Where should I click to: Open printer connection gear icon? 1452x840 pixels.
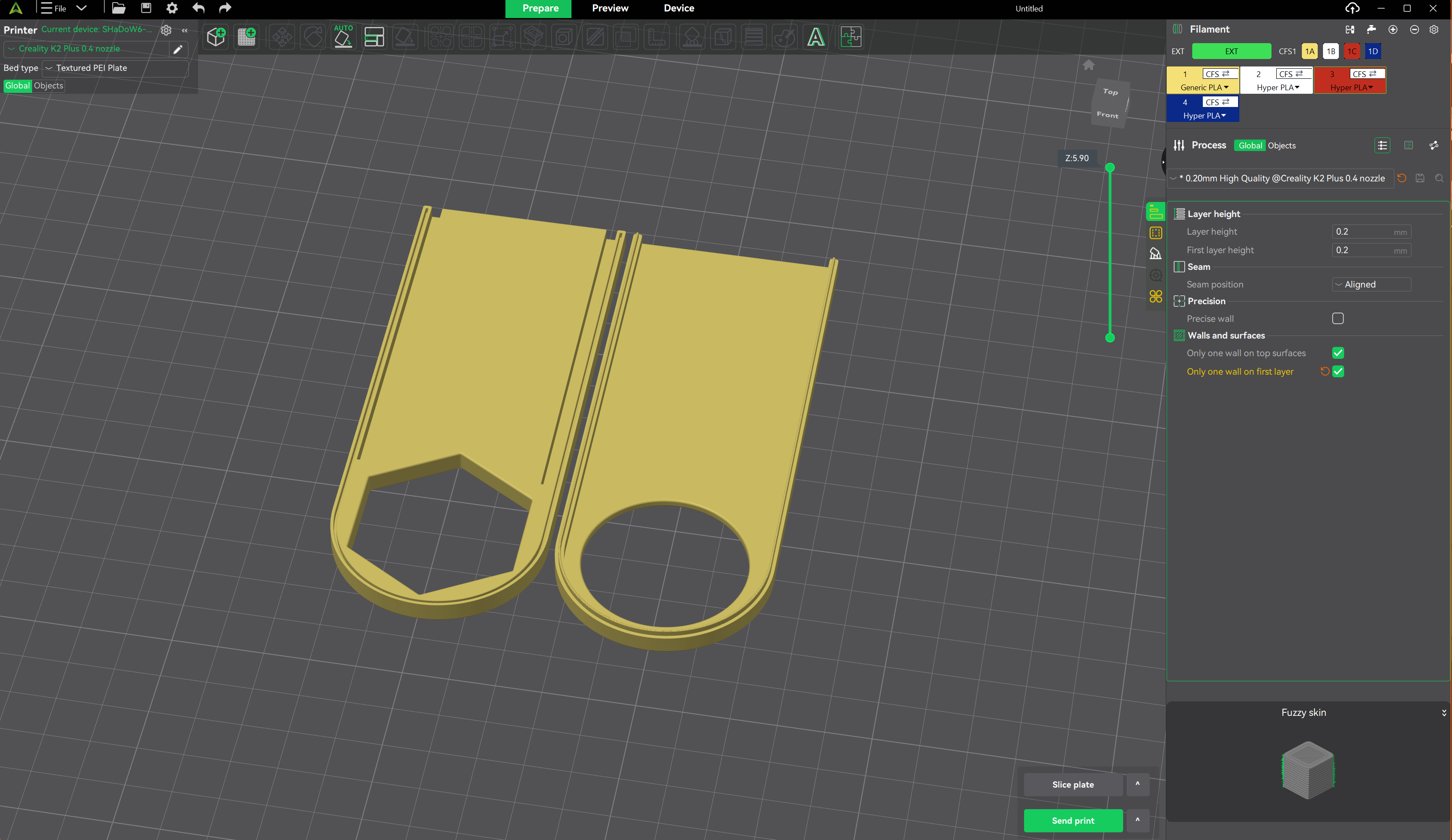(166, 30)
